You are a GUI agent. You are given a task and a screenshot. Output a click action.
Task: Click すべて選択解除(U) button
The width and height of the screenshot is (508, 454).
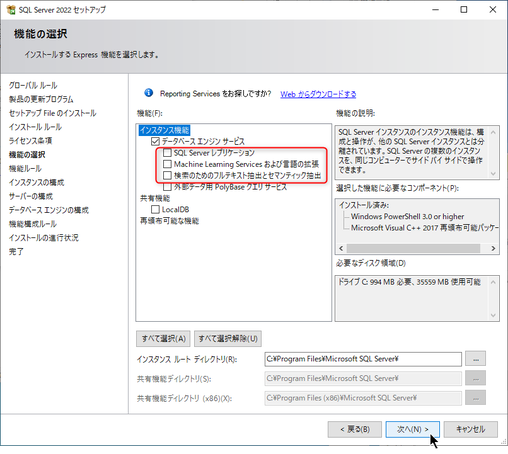(x=228, y=339)
